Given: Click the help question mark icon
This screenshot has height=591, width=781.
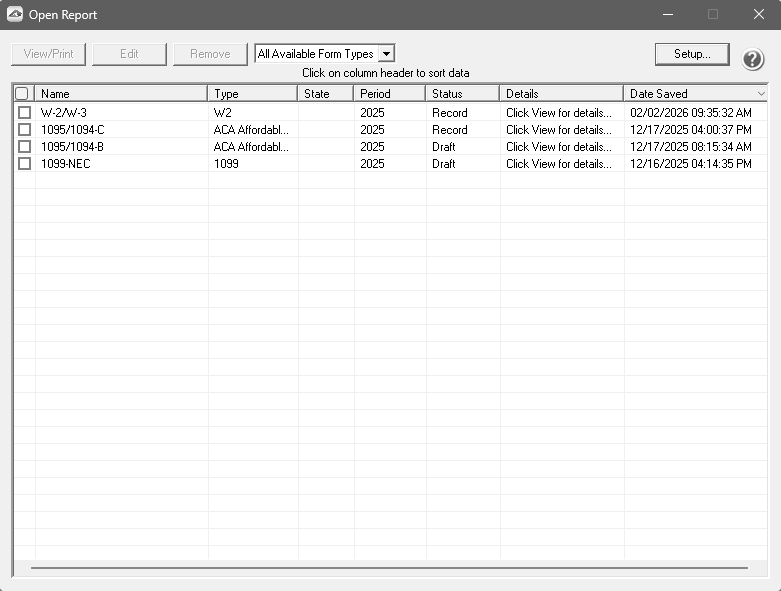Looking at the screenshot, I should 753,59.
